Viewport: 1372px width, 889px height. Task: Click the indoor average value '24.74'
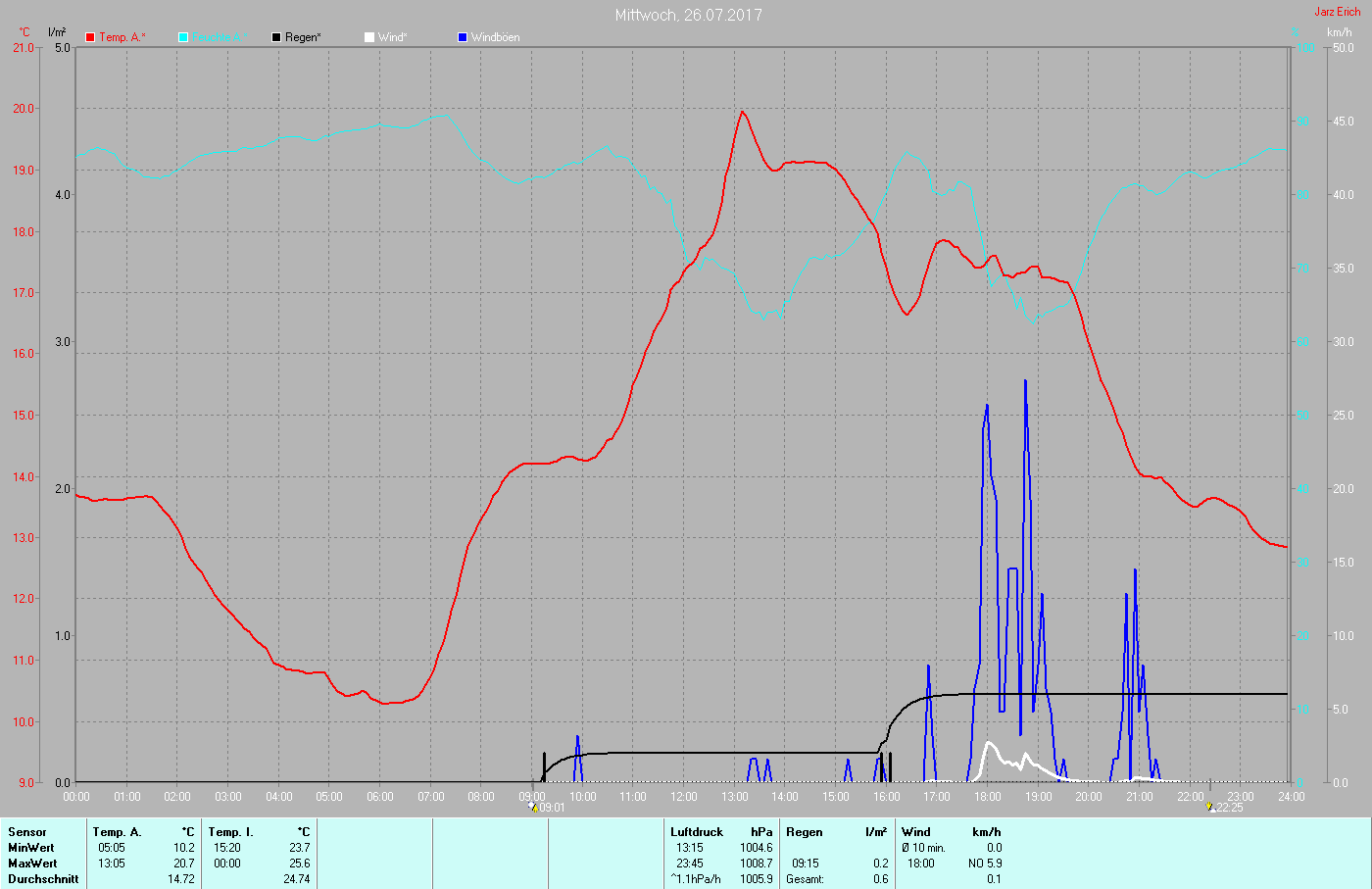coord(296,879)
